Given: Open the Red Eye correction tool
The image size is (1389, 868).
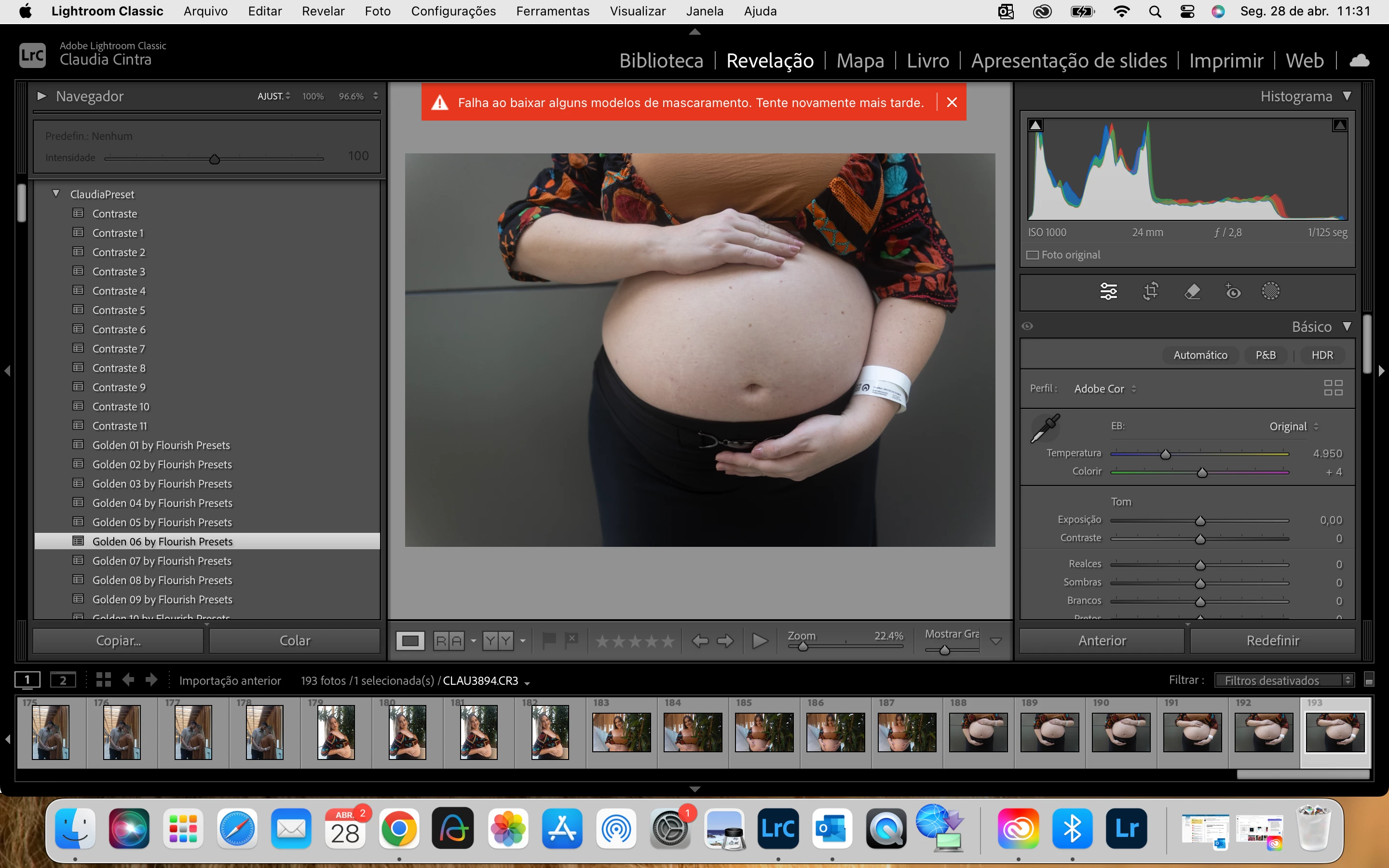Looking at the screenshot, I should tap(1232, 291).
